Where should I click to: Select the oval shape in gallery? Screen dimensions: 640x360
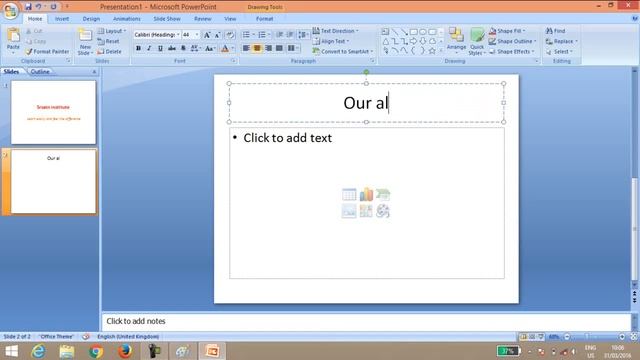pyautogui.click(x=423, y=31)
